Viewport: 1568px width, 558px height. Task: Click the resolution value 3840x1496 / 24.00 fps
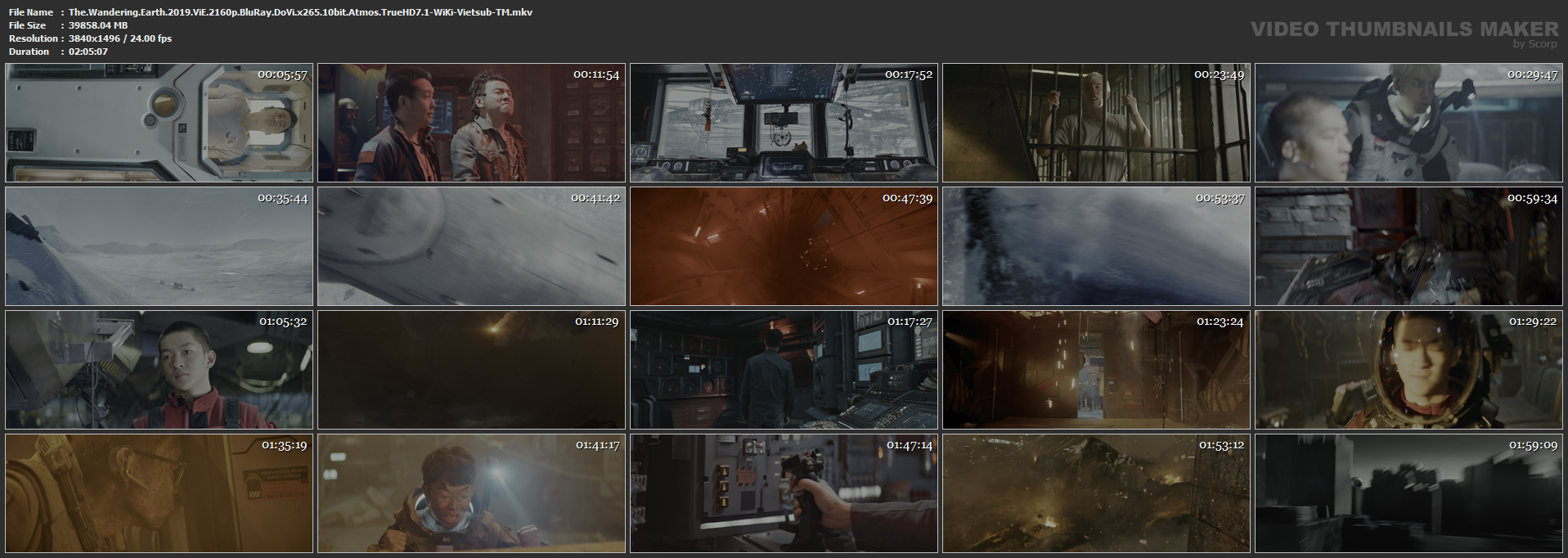[x=120, y=38]
